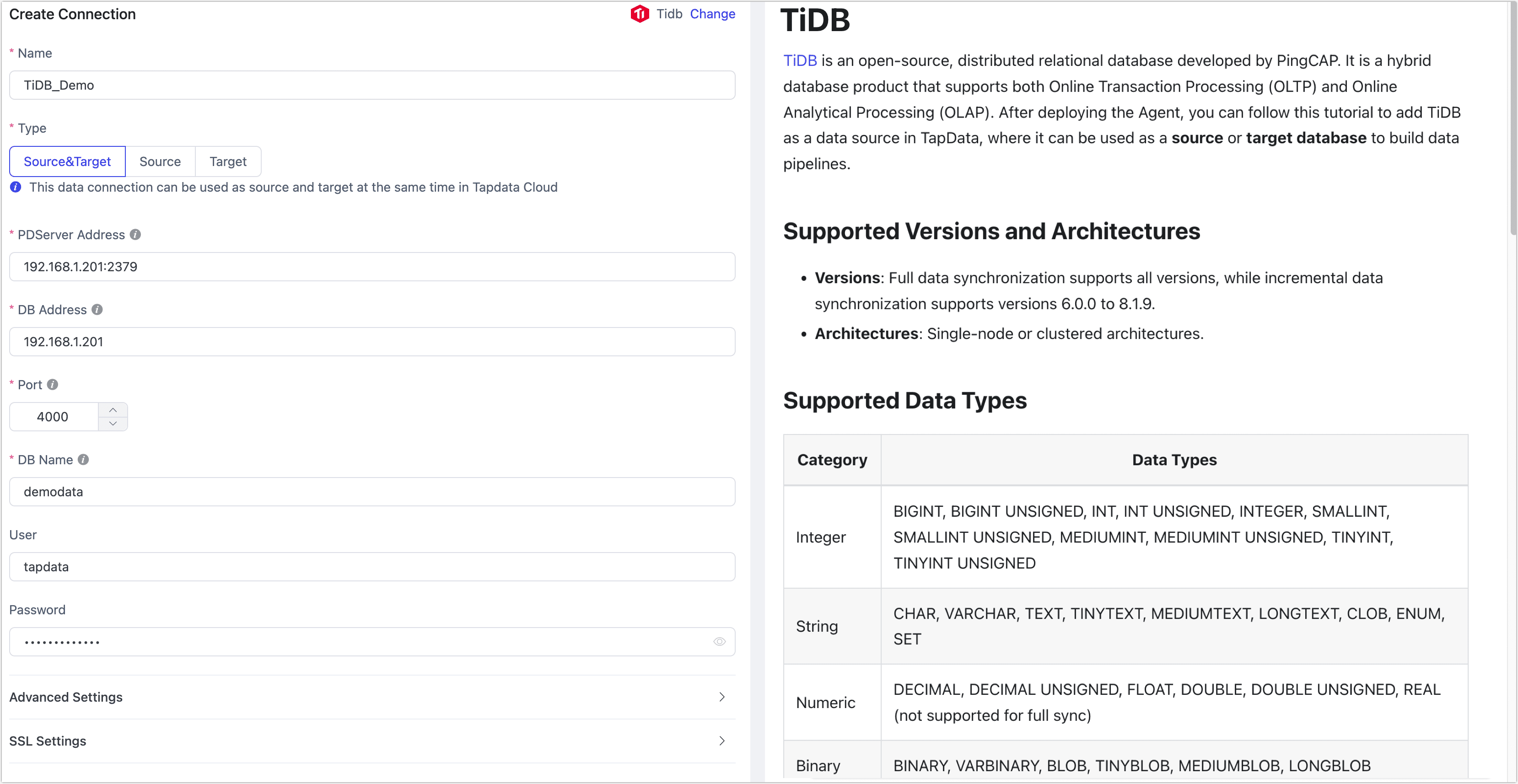Click the DB Name info icon
Image resolution: width=1518 pixels, height=784 pixels.
[x=84, y=459]
